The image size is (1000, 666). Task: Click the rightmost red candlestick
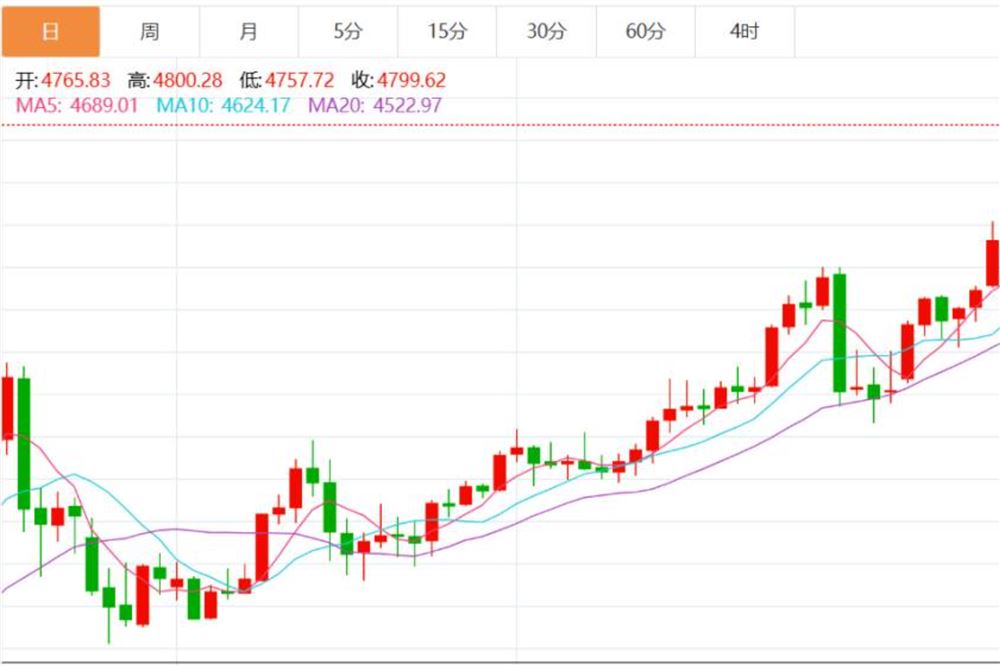(992, 263)
